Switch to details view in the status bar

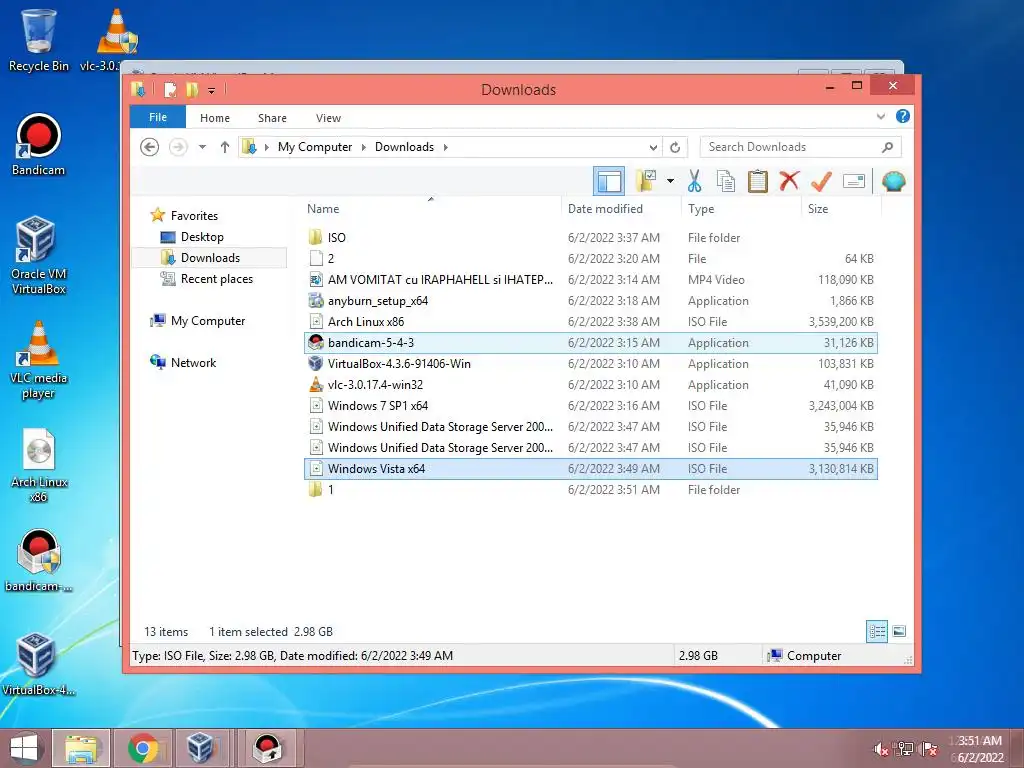pos(877,632)
